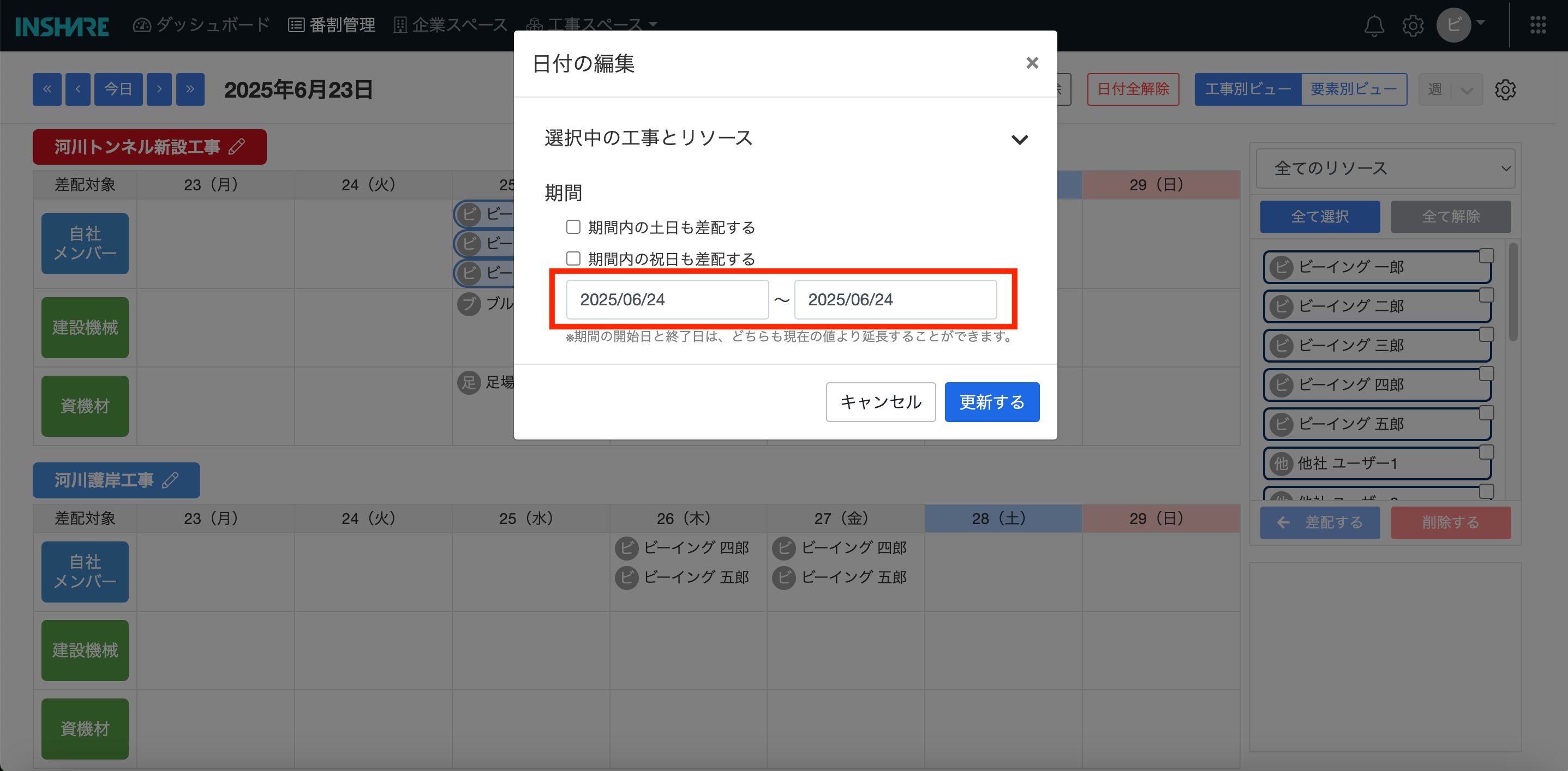Select 資機材 in 河川トンネル新設工事
Viewport: 1568px width, 771px height.
[x=85, y=406]
